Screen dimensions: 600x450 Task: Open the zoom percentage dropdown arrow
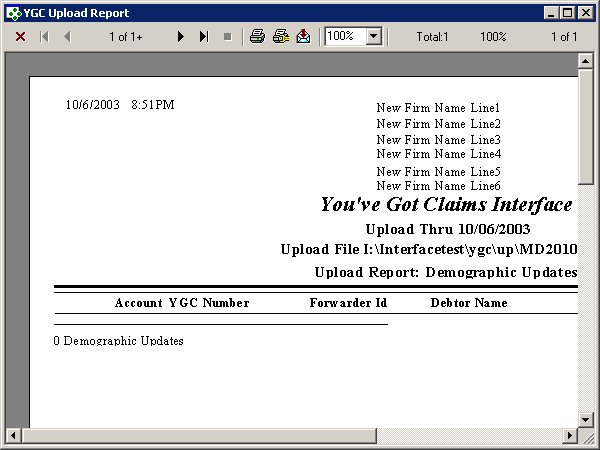[374, 36]
